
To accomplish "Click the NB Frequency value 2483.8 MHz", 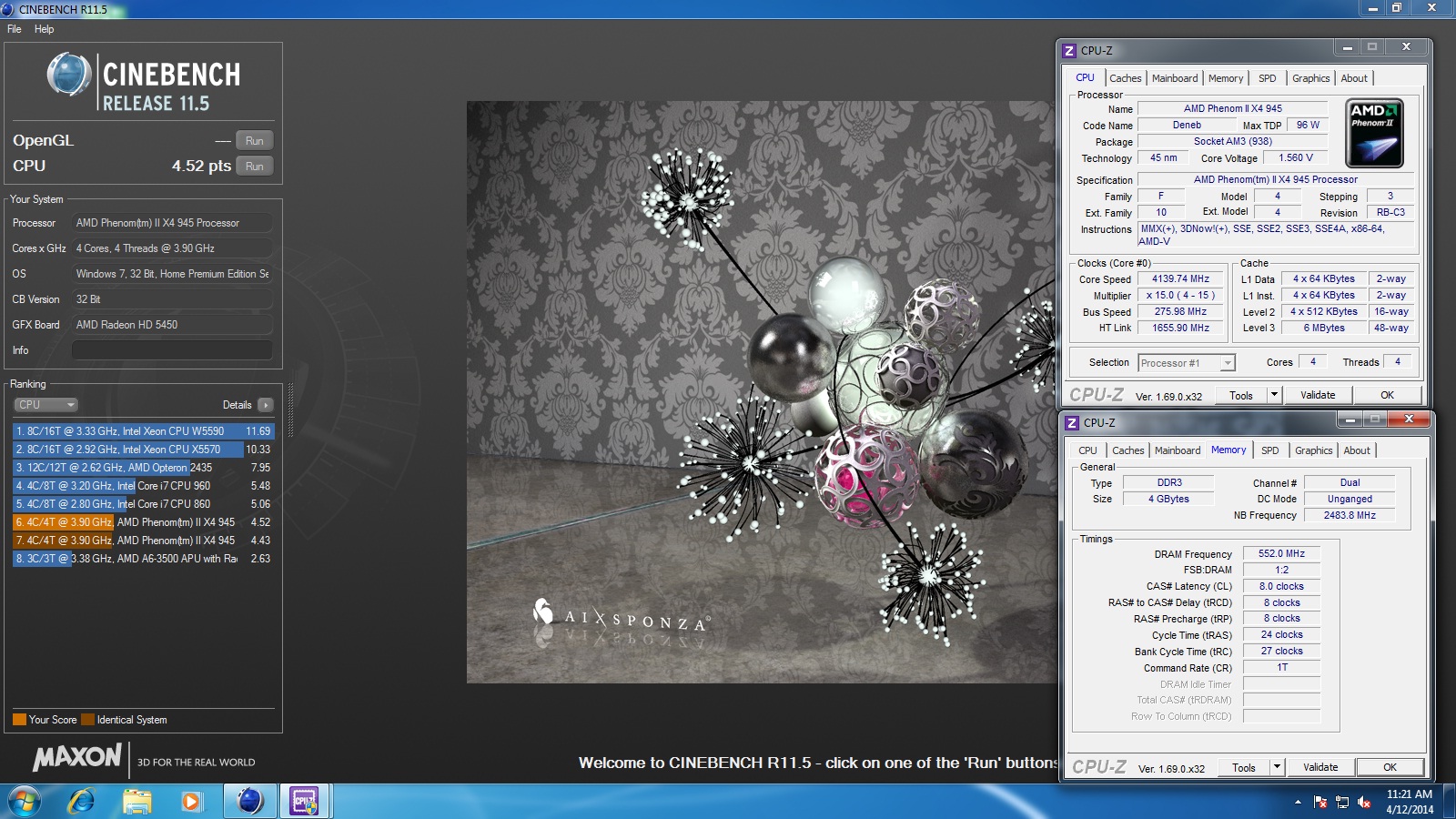I will (x=1350, y=515).
